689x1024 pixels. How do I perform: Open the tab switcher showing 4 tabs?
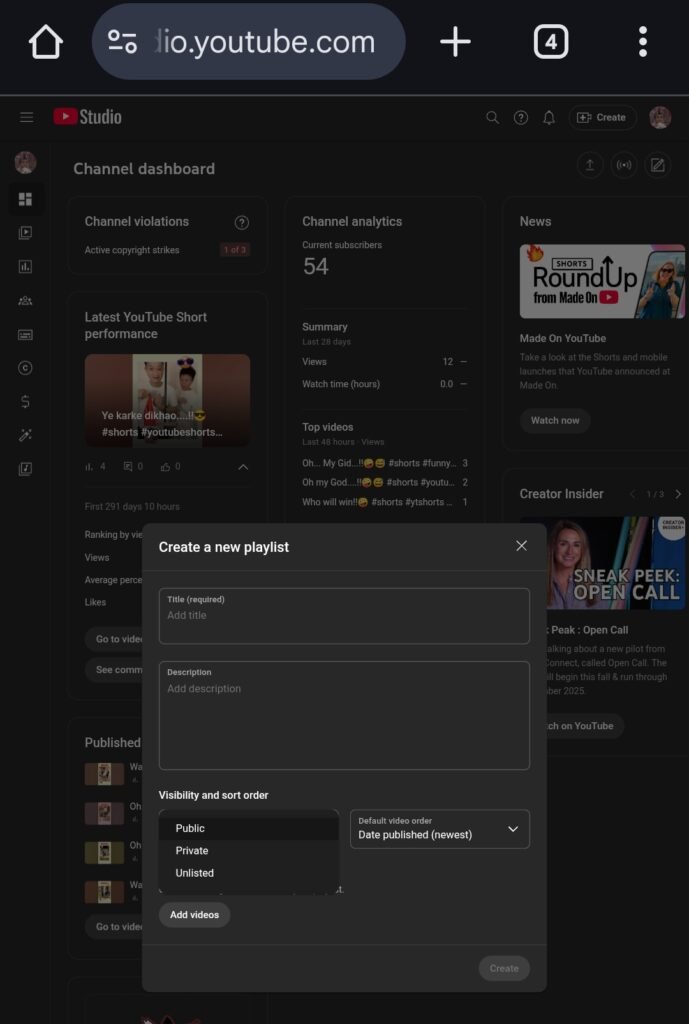click(551, 42)
